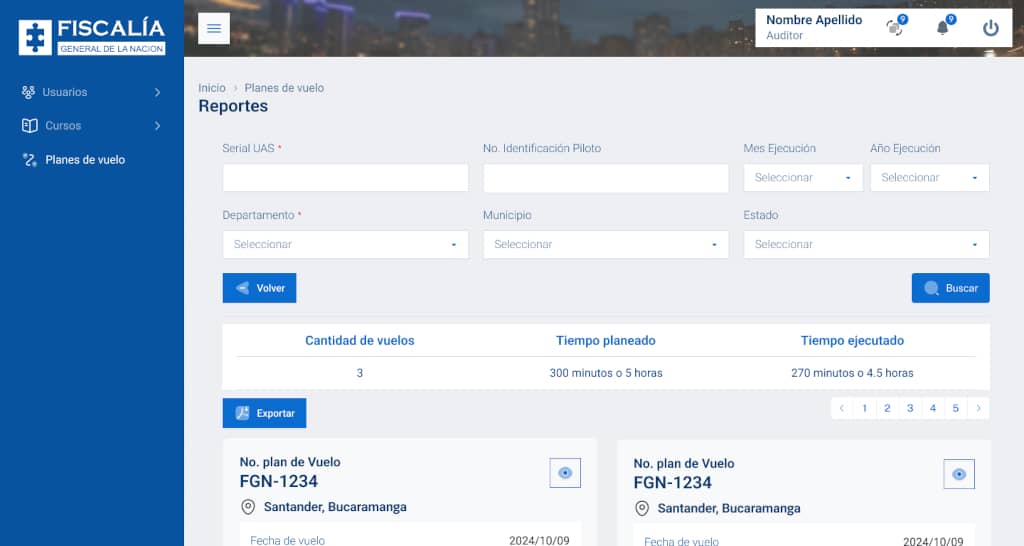Open the Año Ejecución dropdown
The height and width of the screenshot is (546, 1024).
(x=929, y=178)
